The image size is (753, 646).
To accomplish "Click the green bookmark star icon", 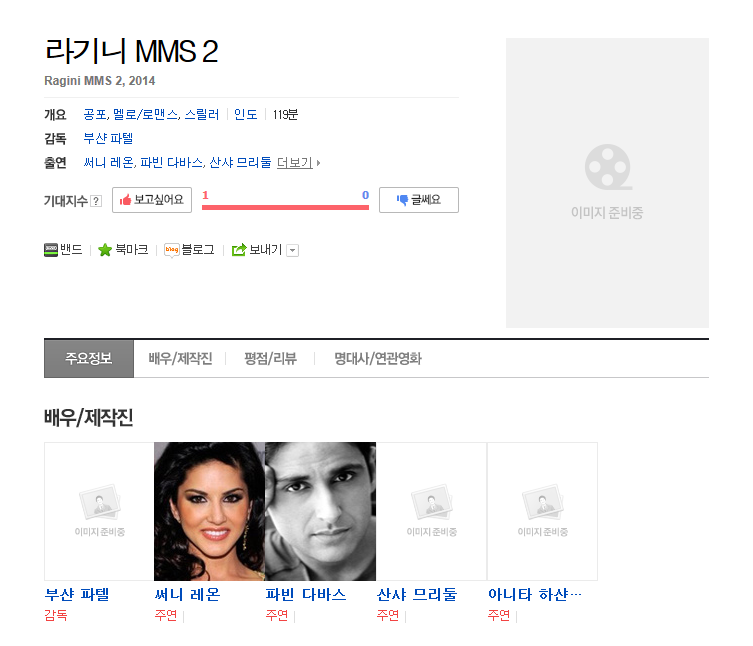I will pos(105,250).
